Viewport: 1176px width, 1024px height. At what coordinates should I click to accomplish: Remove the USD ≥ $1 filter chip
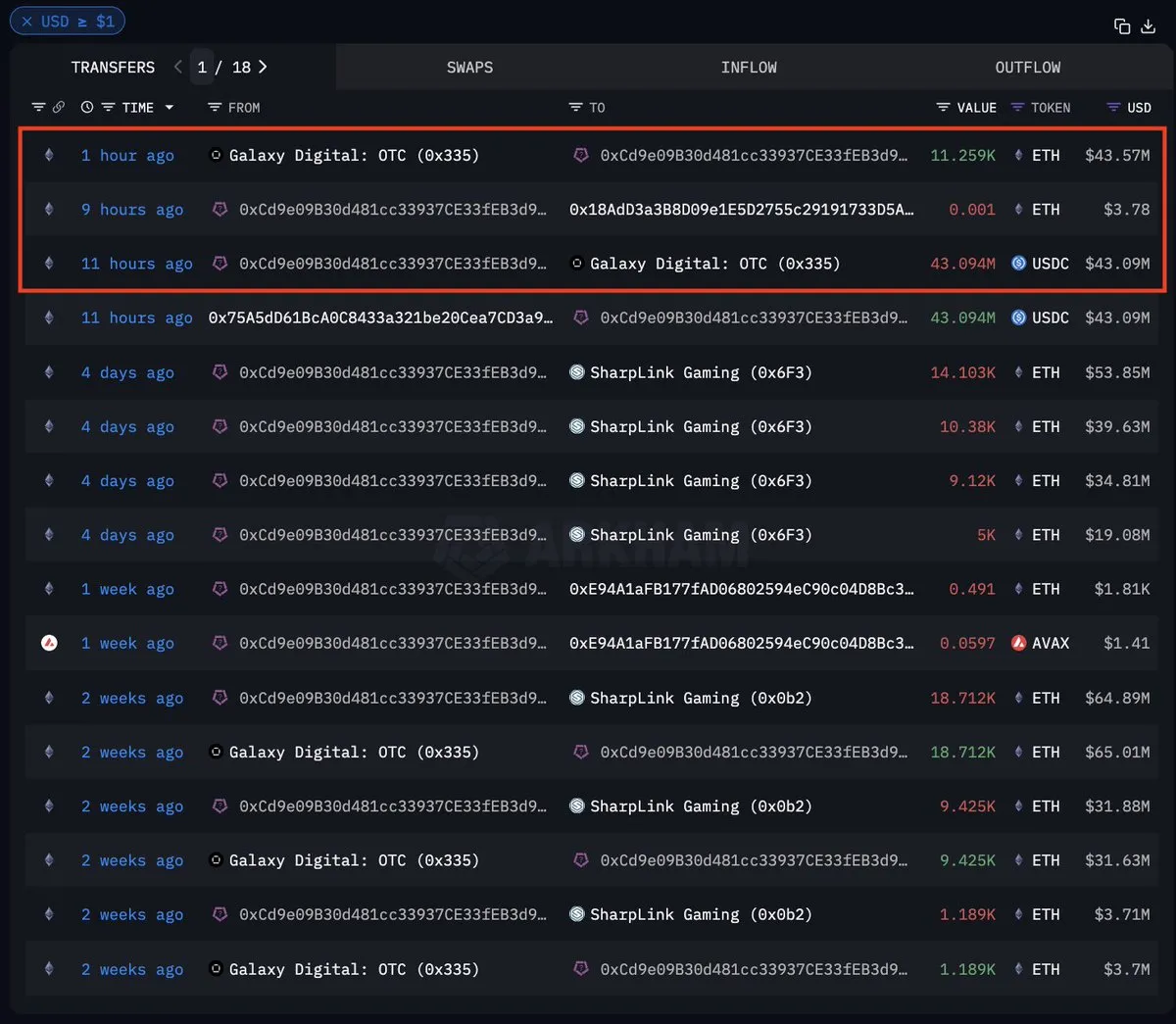point(26,21)
